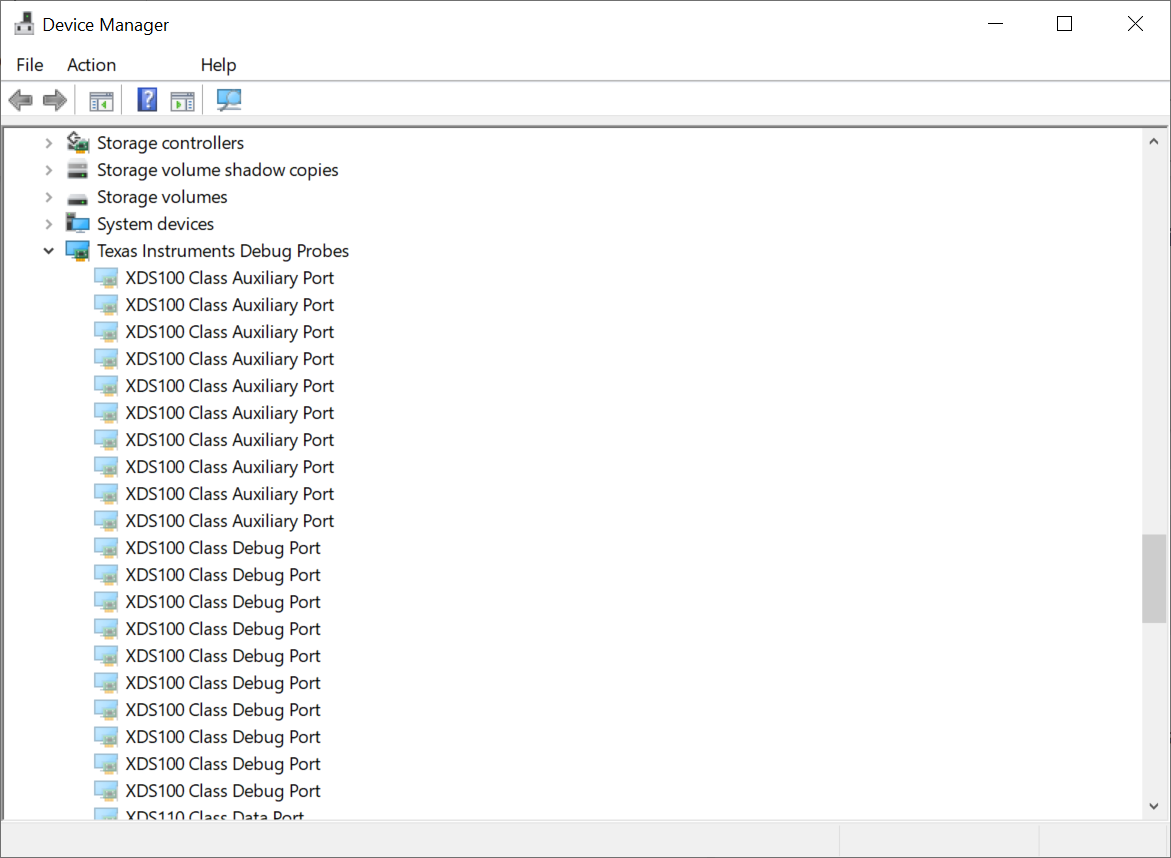Click the Device Manager title bar icon
The height and width of the screenshot is (858, 1171).
[x=25, y=24]
